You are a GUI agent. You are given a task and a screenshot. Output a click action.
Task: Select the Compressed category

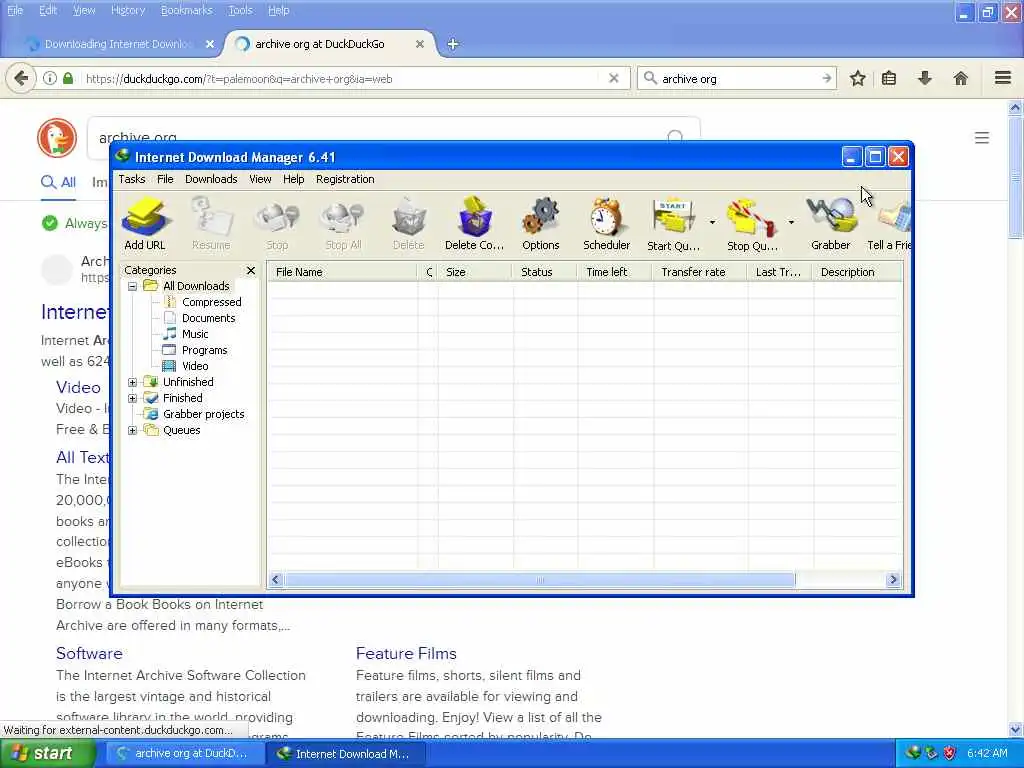tap(212, 302)
